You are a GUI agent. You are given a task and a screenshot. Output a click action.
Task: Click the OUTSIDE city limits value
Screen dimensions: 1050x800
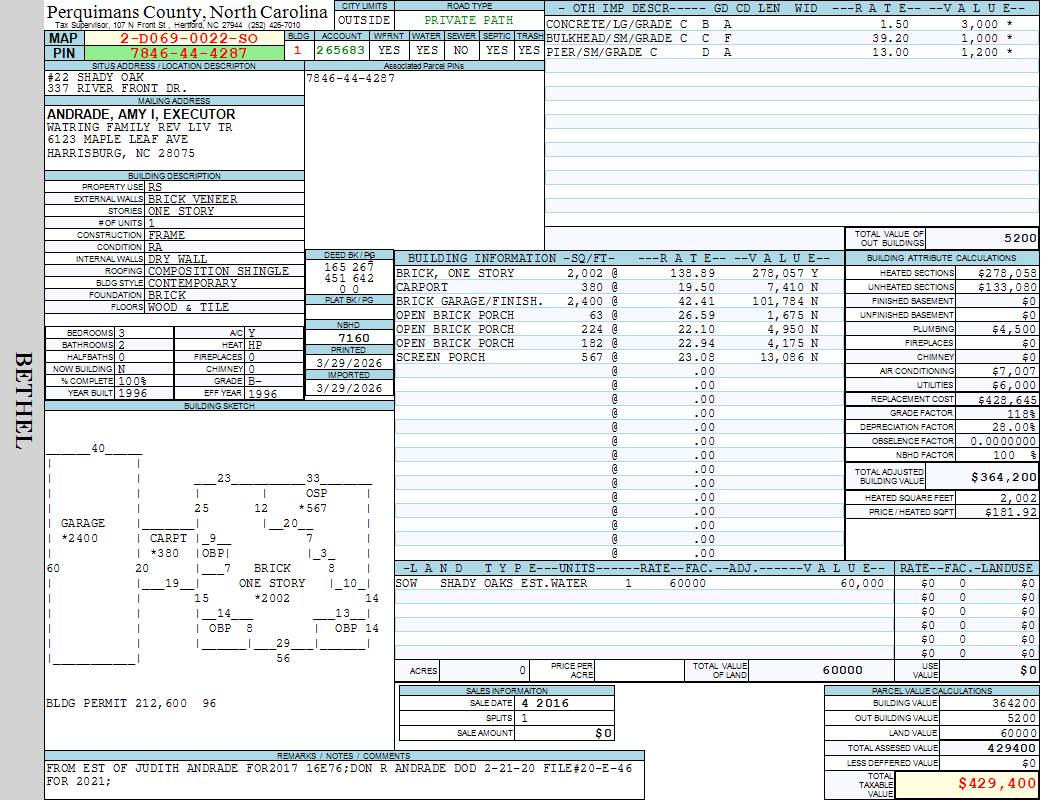pos(364,20)
